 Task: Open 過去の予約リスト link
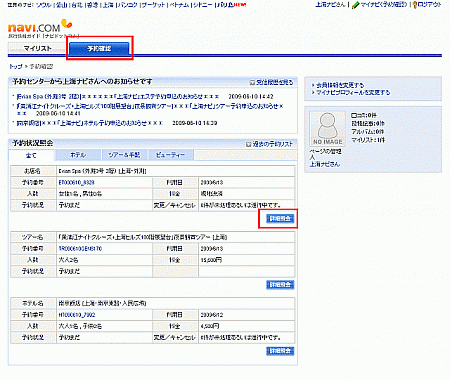click(272, 144)
